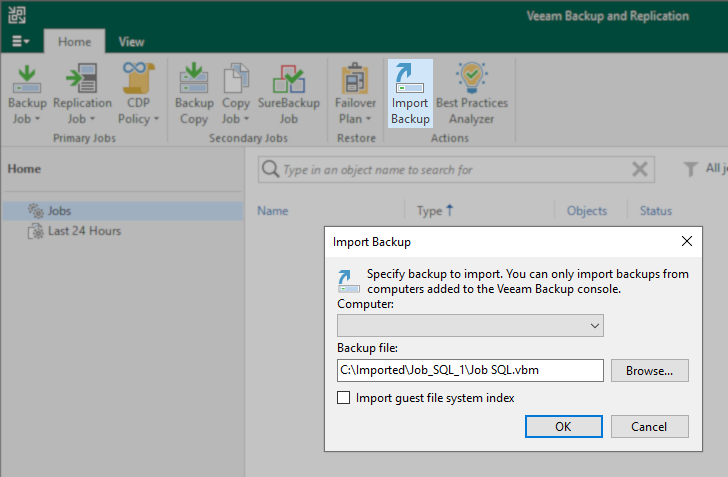Image resolution: width=728 pixels, height=477 pixels.
Task: Click the Backup Copy icon
Action: 194,94
